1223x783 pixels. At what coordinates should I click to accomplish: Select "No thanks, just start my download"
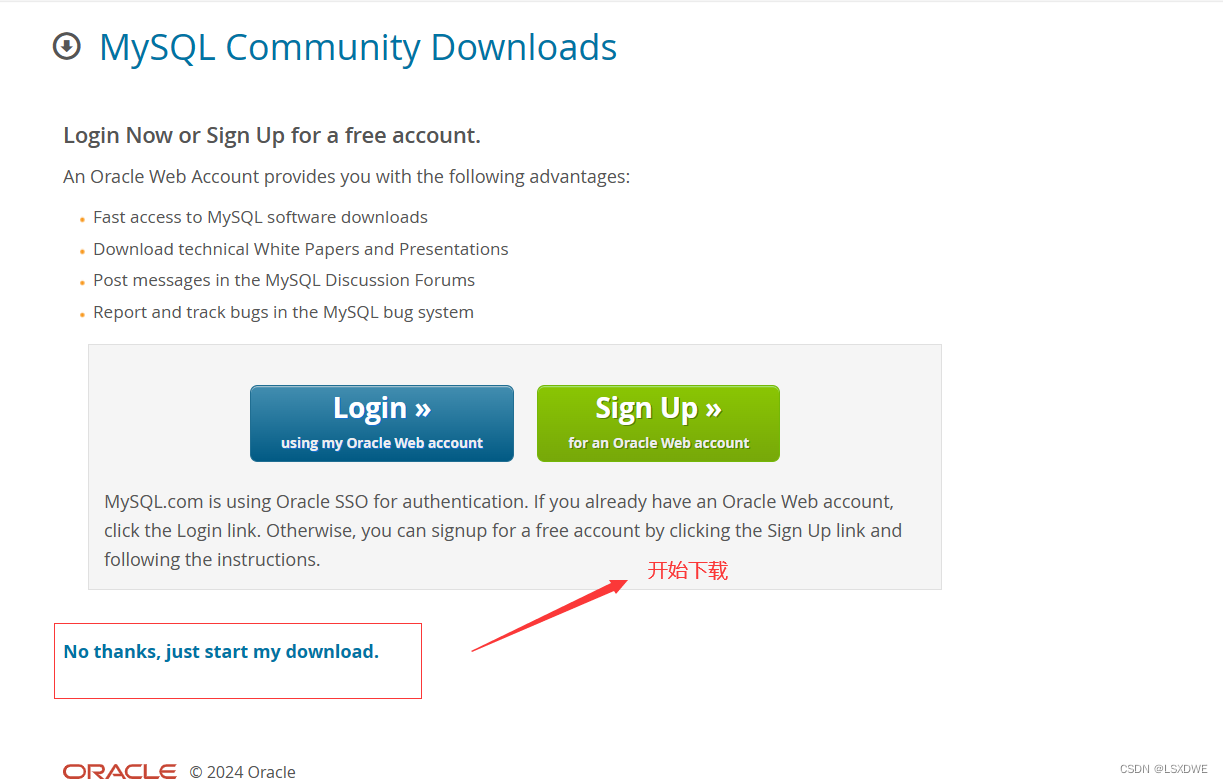(221, 652)
